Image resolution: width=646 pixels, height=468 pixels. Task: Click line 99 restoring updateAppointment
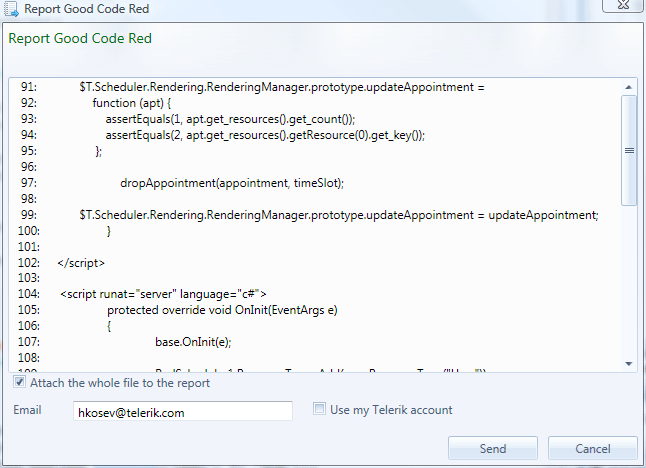(x=339, y=215)
